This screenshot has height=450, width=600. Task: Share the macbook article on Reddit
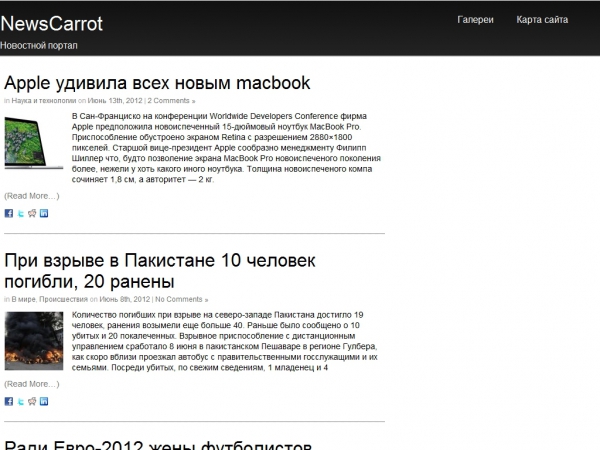[x=32, y=213]
